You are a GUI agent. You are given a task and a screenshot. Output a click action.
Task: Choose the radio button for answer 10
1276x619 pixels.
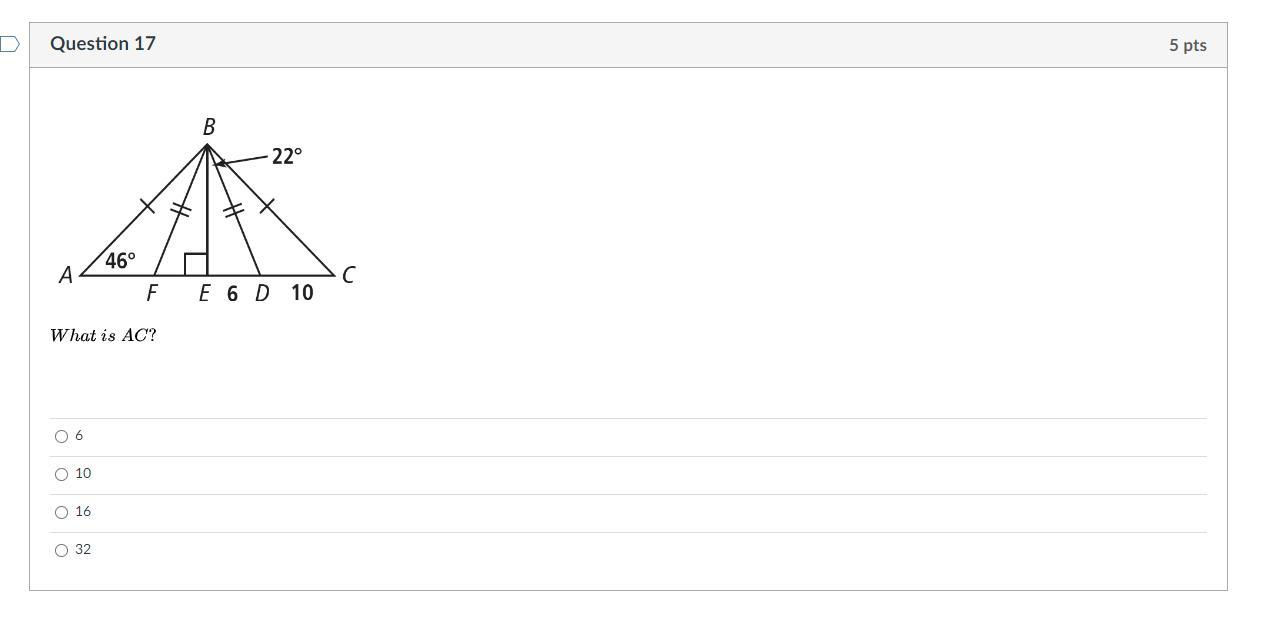[62, 474]
